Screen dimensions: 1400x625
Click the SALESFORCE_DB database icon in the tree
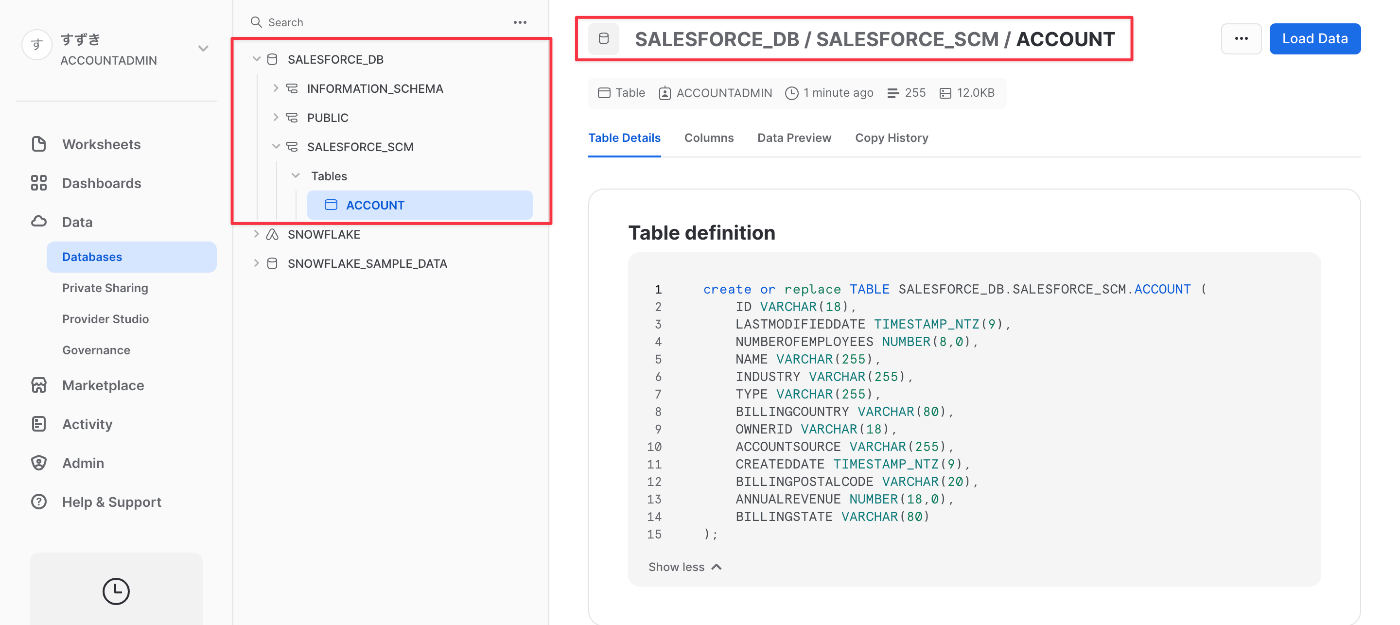[x=273, y=59]
